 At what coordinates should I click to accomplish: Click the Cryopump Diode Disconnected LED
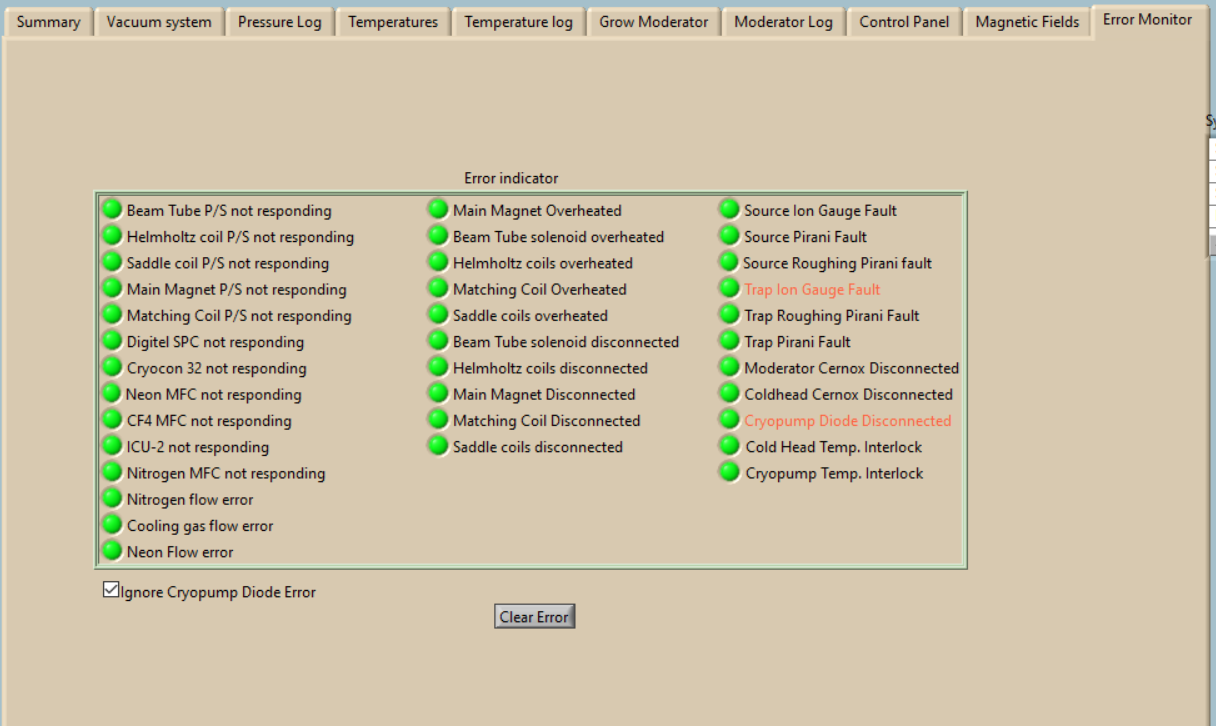(730, 419)
